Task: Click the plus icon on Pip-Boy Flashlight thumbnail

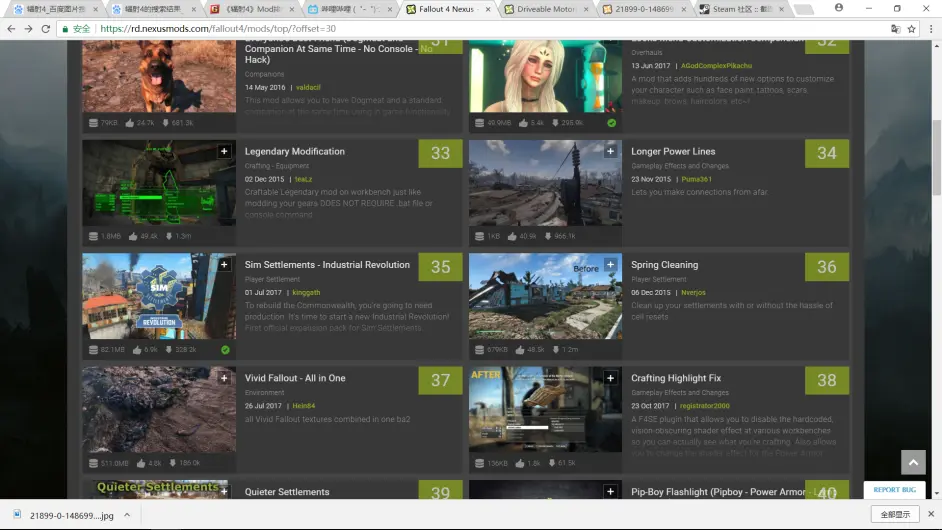Action: (x=610, y=492)
